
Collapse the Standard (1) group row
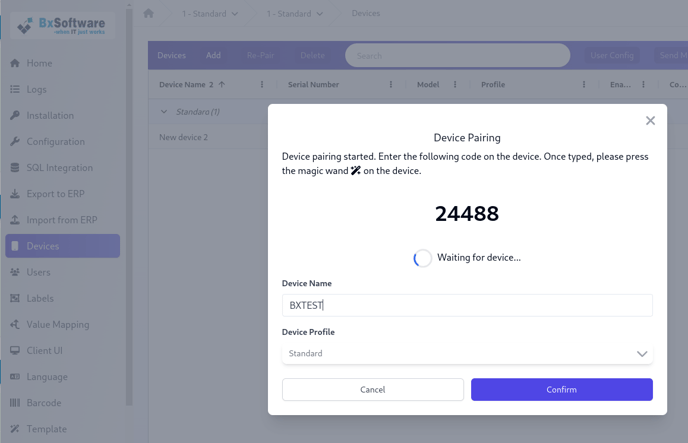click(166, 112)
